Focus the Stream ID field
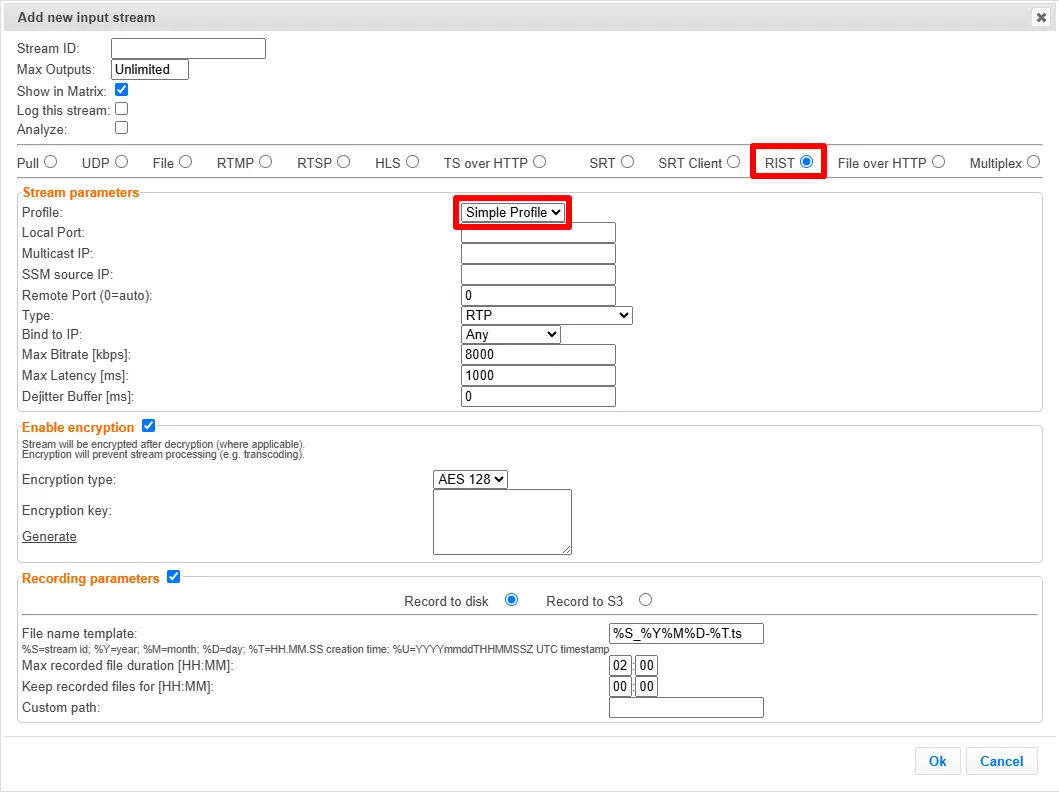 pos(188,49)
